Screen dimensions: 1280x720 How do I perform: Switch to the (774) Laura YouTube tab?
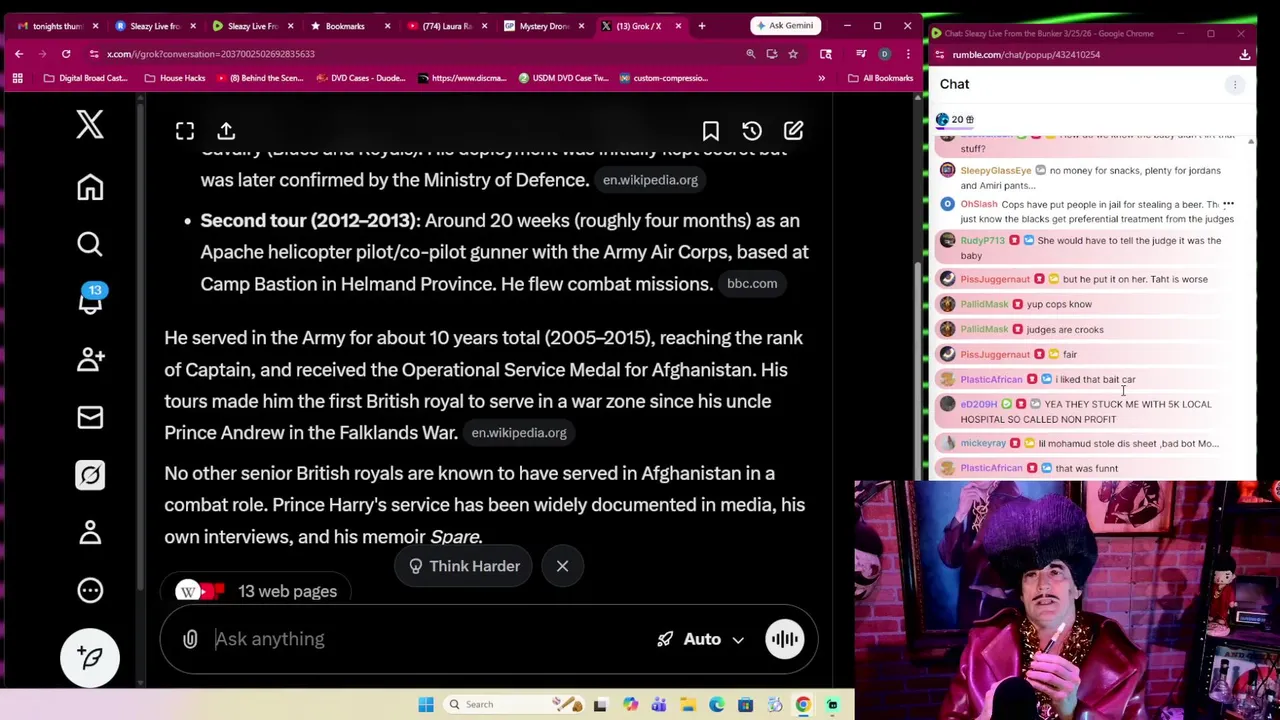pyautogui.click(x=444, y=26)
